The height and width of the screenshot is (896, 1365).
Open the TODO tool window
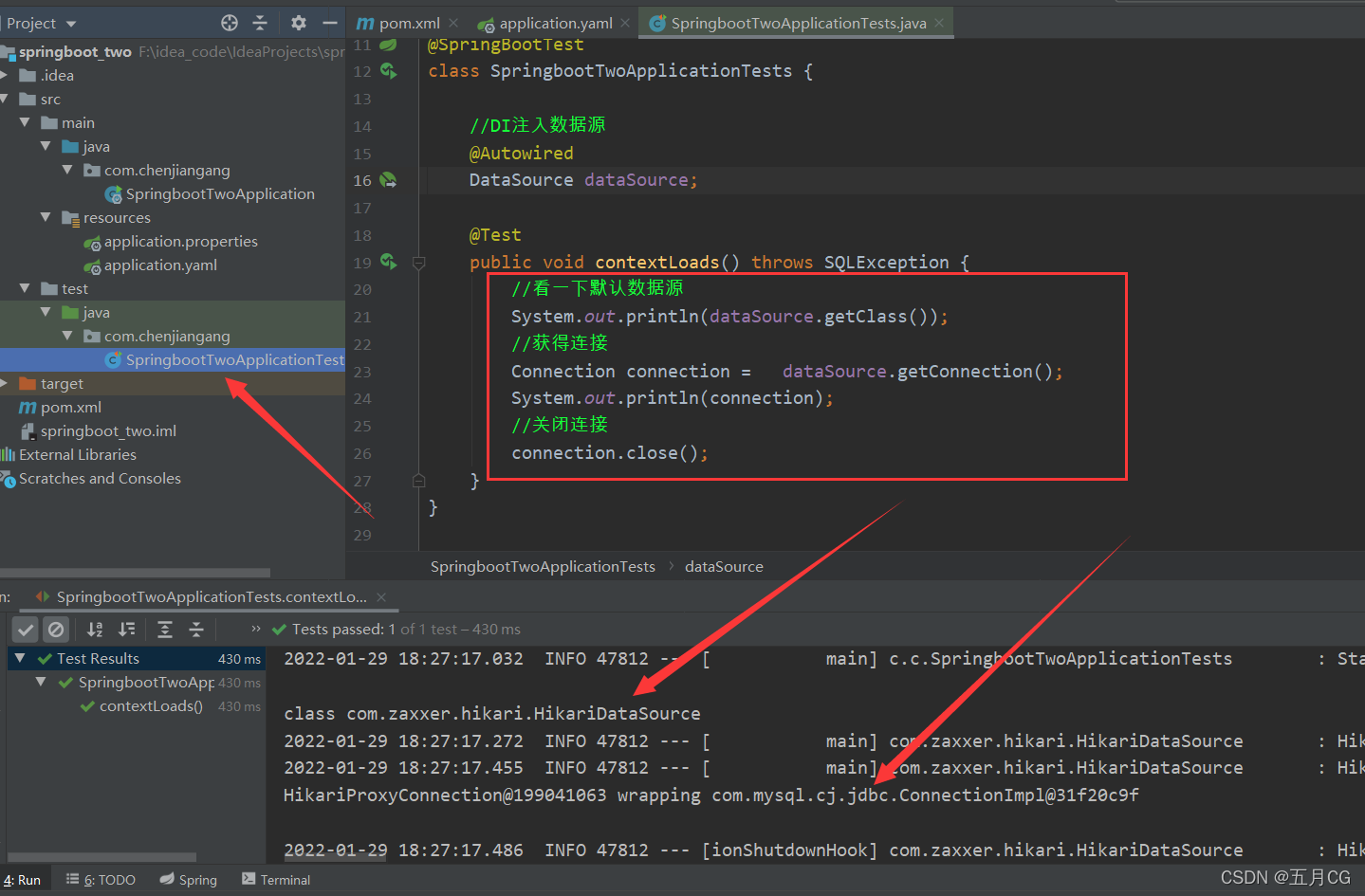click(101, 880)
